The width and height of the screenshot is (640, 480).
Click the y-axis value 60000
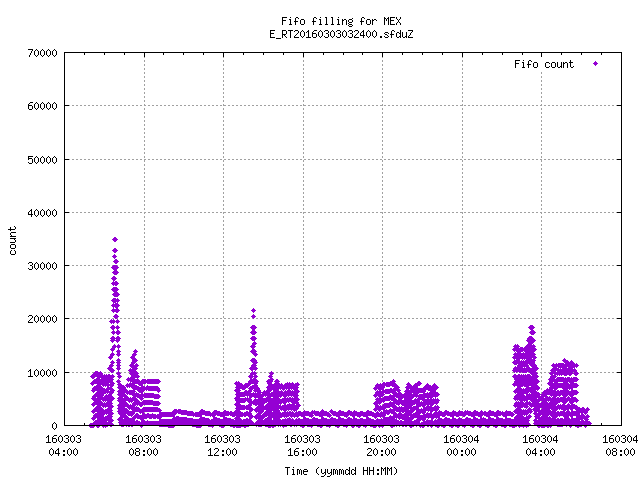42,106
